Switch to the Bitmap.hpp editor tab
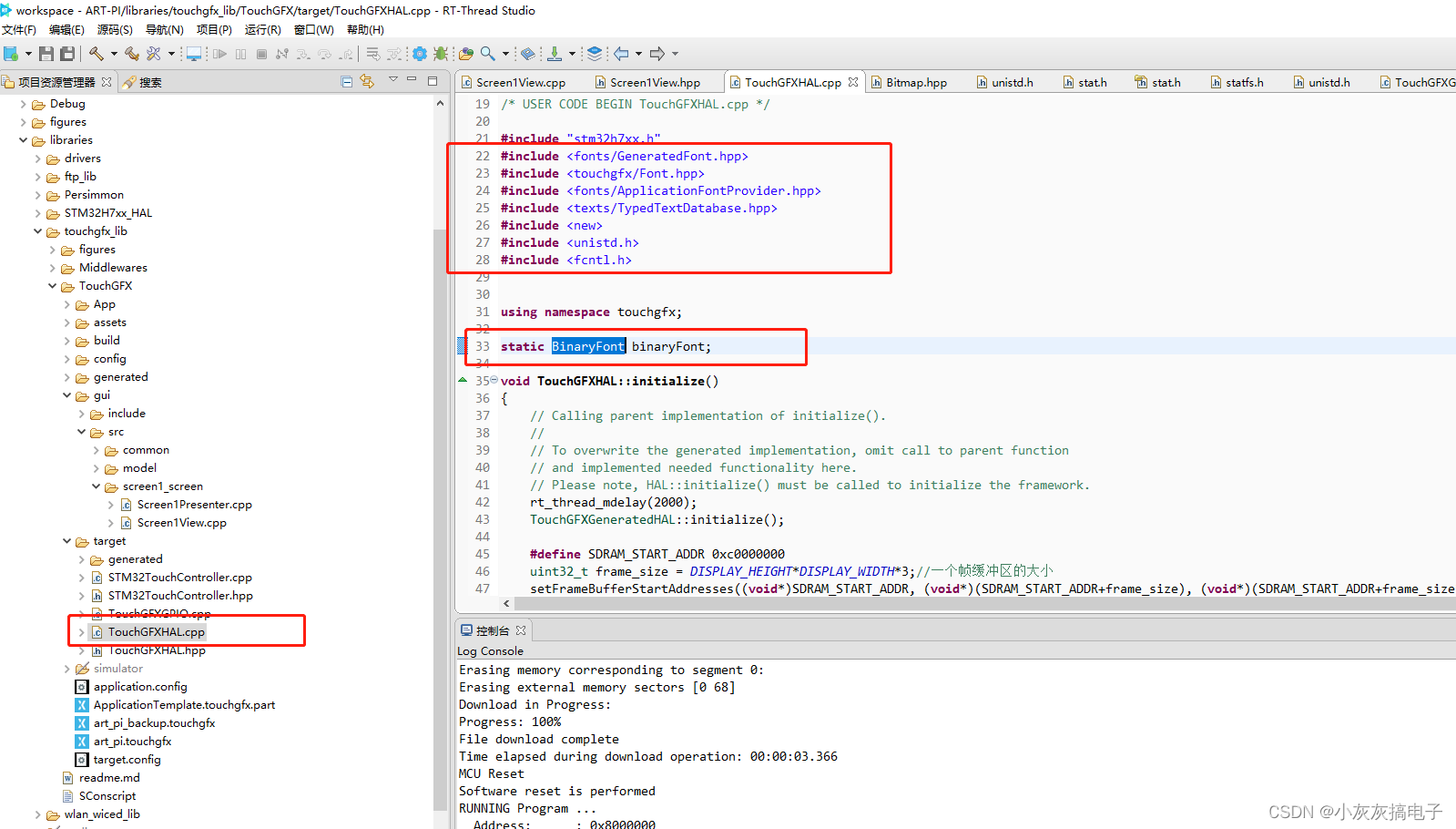The height and width of the screenshot is (829, 1456). click(x=909, y=82)
